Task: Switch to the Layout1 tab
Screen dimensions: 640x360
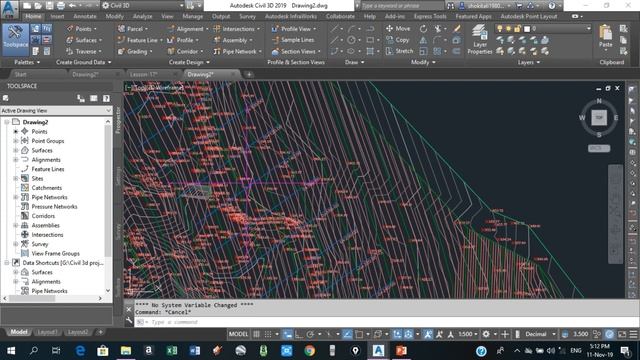Action: pos(47,332)
